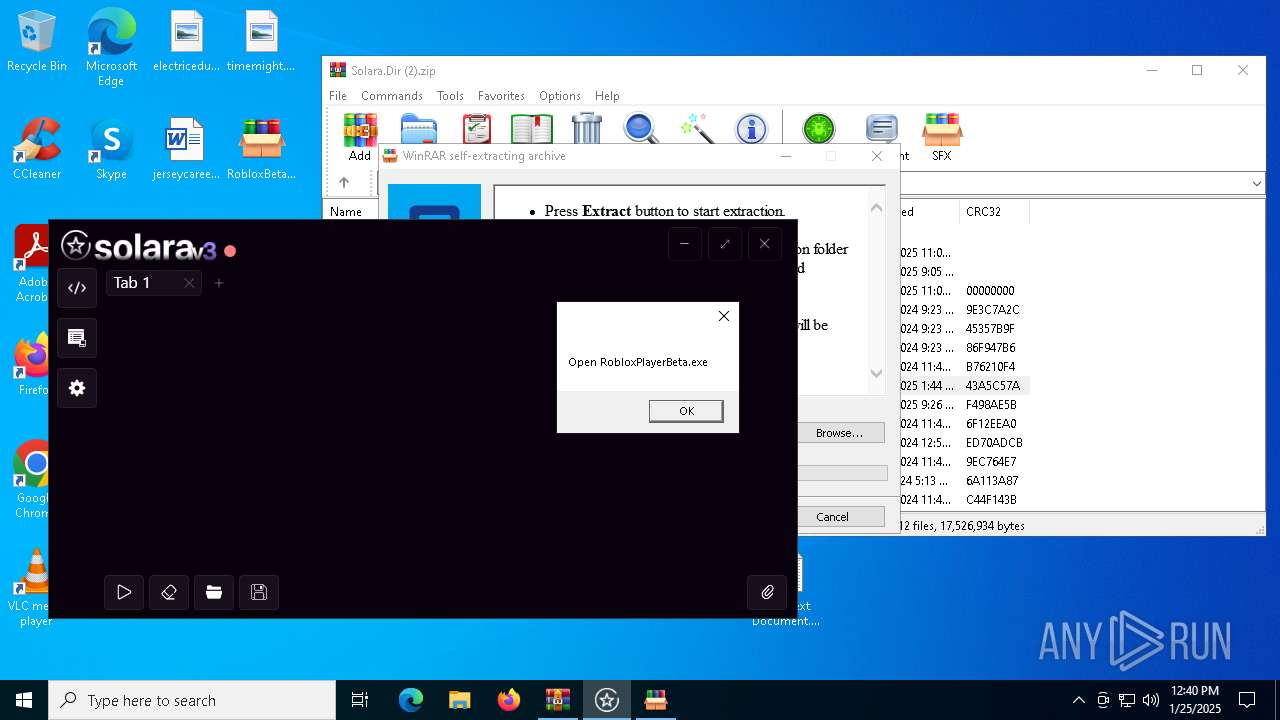Close Tab 1 with its X icon
1280x720 pixels.
click(189, 283)
